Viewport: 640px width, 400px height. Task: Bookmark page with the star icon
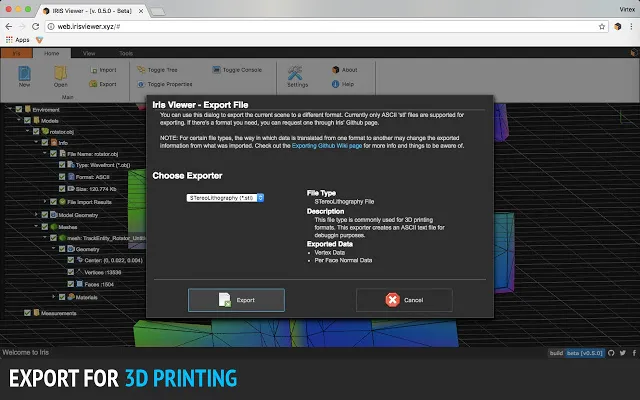(602, 27)
